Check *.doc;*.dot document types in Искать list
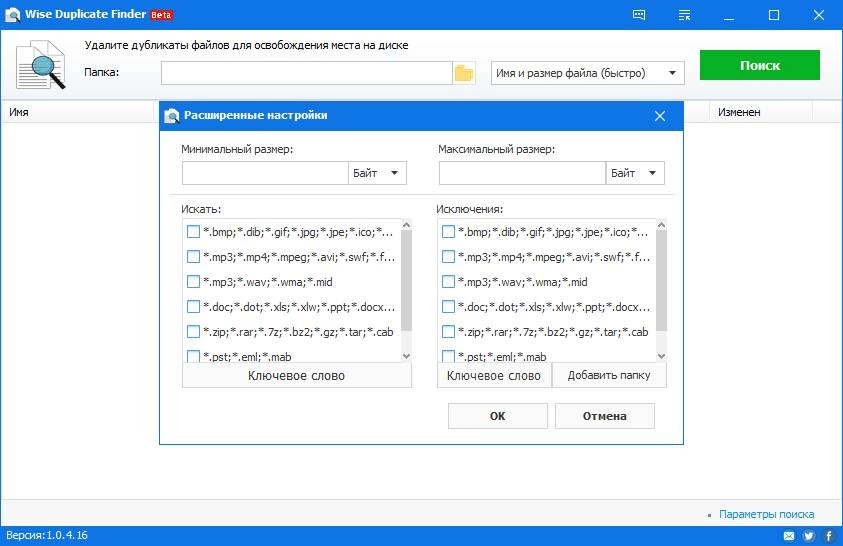Viewport: 843px width, 546px height. [193, 306]
